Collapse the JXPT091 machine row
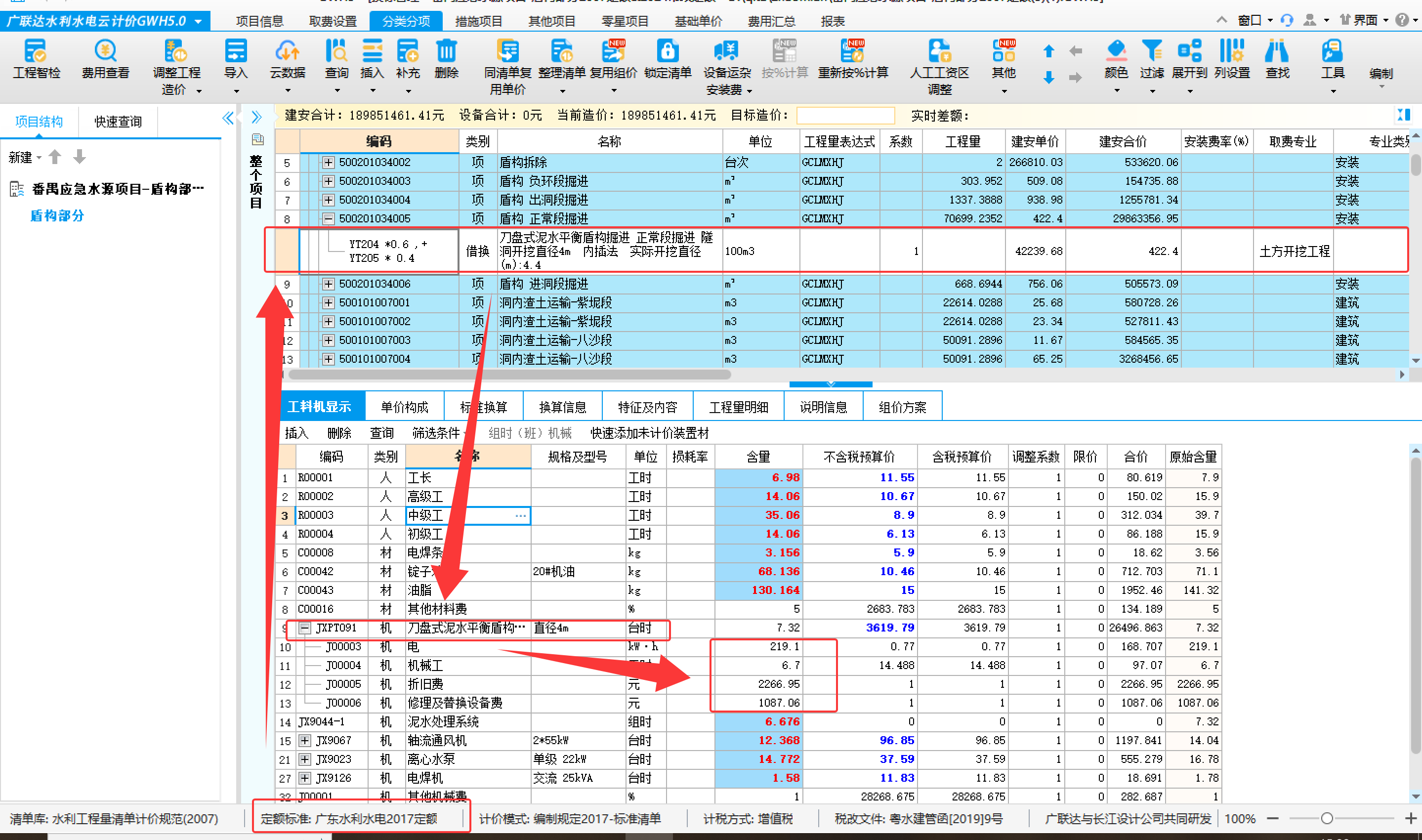 pos(305,628)
